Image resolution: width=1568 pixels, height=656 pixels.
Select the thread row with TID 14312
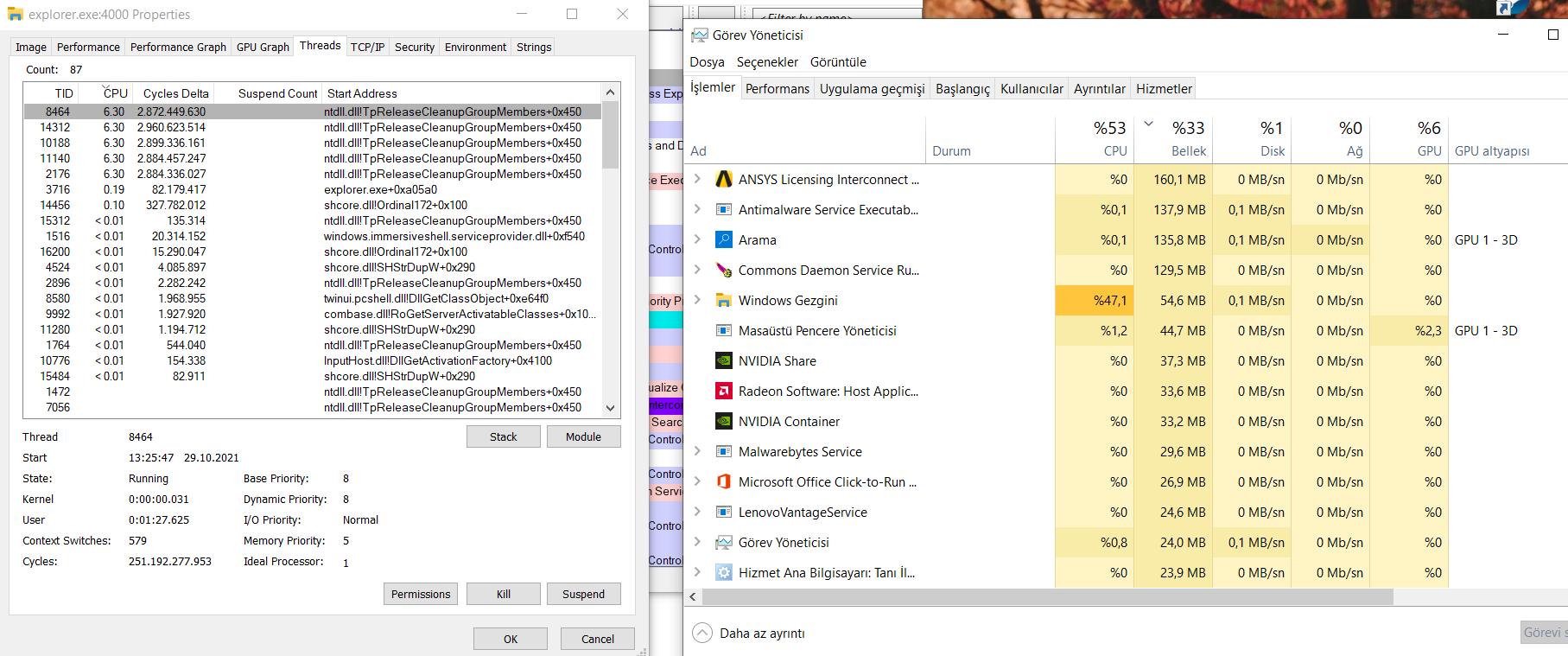pyautogui.click(x=313, y=127)
